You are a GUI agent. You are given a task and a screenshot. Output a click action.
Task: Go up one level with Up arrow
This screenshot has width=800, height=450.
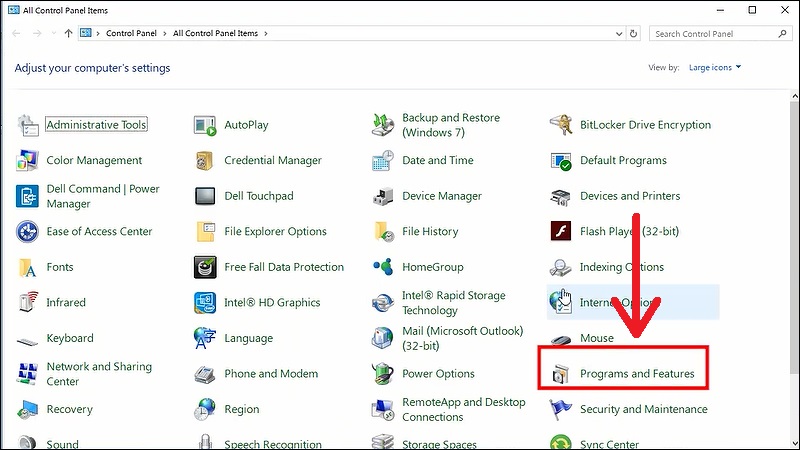point(68,34)
